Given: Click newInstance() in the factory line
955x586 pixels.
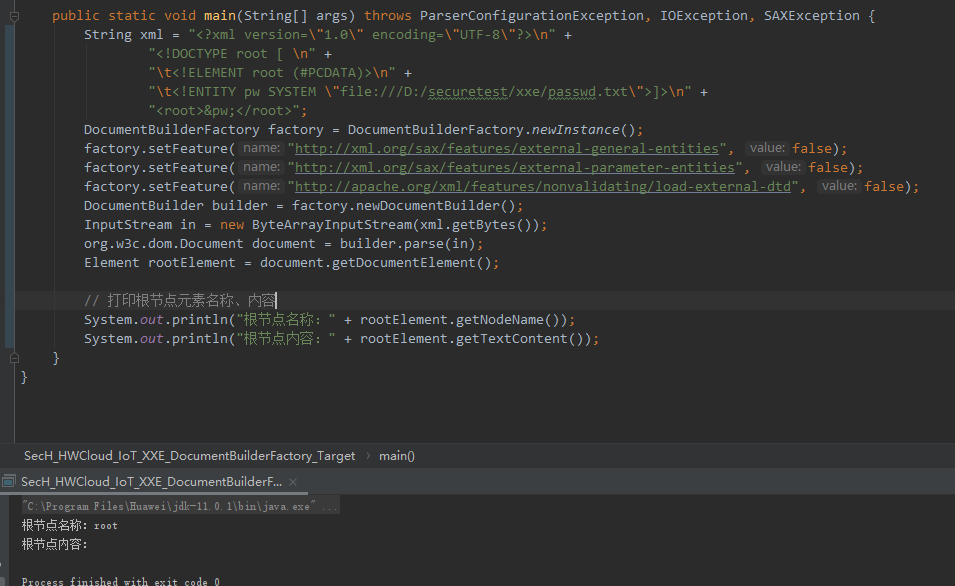Looking at the screenshot, I should coord(583,130).
